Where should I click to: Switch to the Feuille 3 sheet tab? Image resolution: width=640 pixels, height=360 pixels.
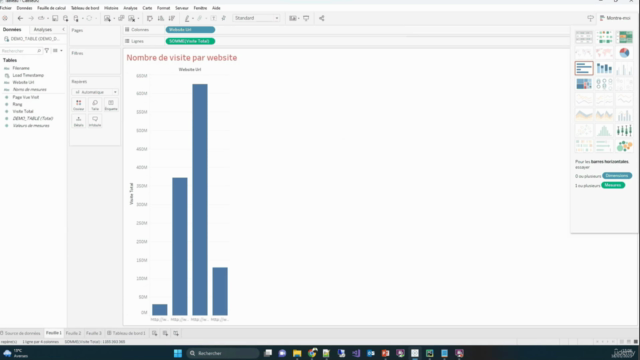tap(93, 333)
